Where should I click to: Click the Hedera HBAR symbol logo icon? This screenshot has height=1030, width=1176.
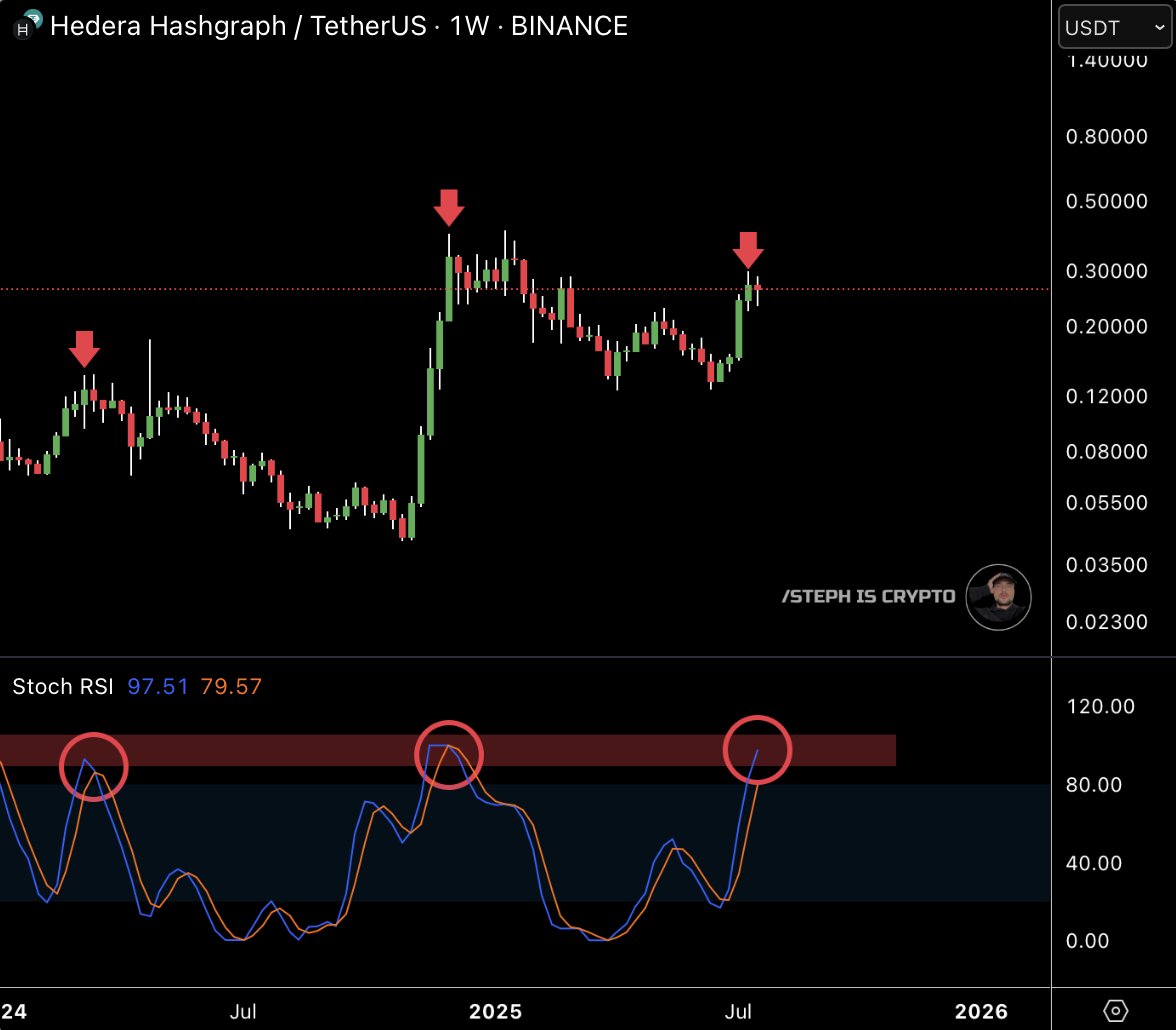(x=26, y=25)
